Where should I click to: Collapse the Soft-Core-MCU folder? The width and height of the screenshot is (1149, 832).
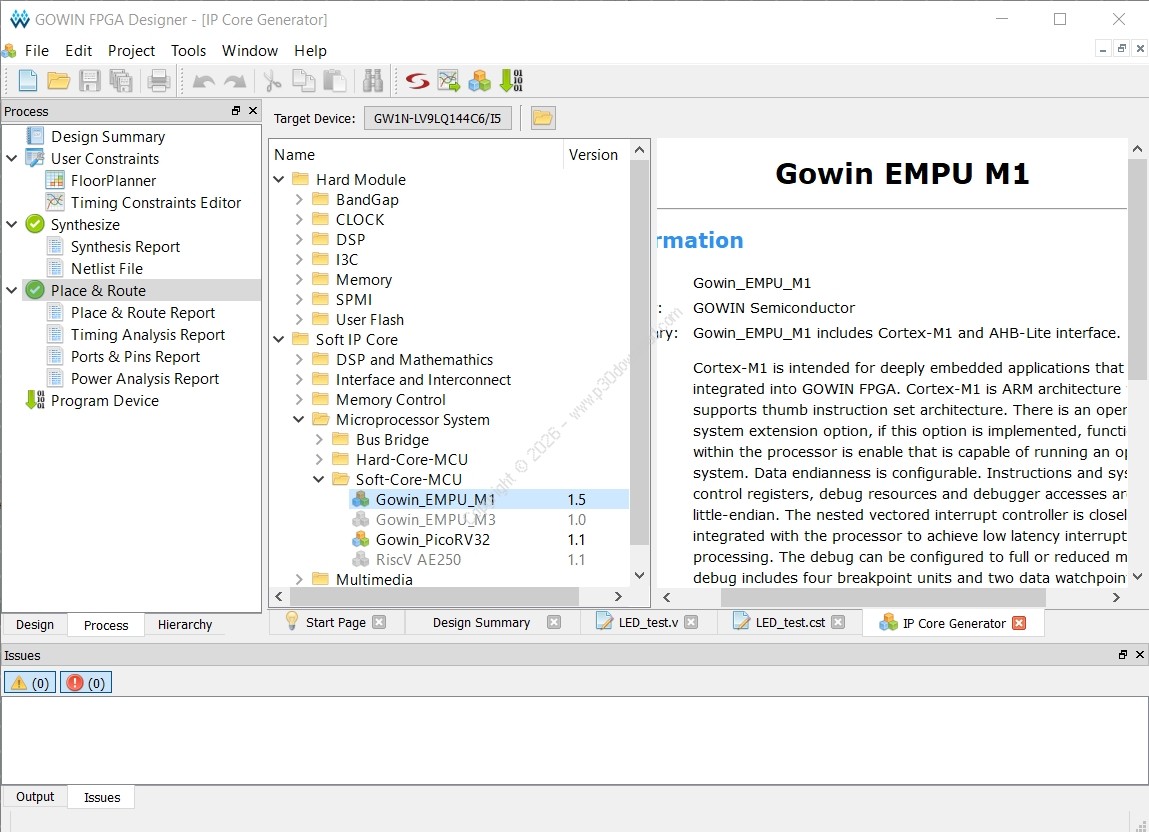coord(319,479)
